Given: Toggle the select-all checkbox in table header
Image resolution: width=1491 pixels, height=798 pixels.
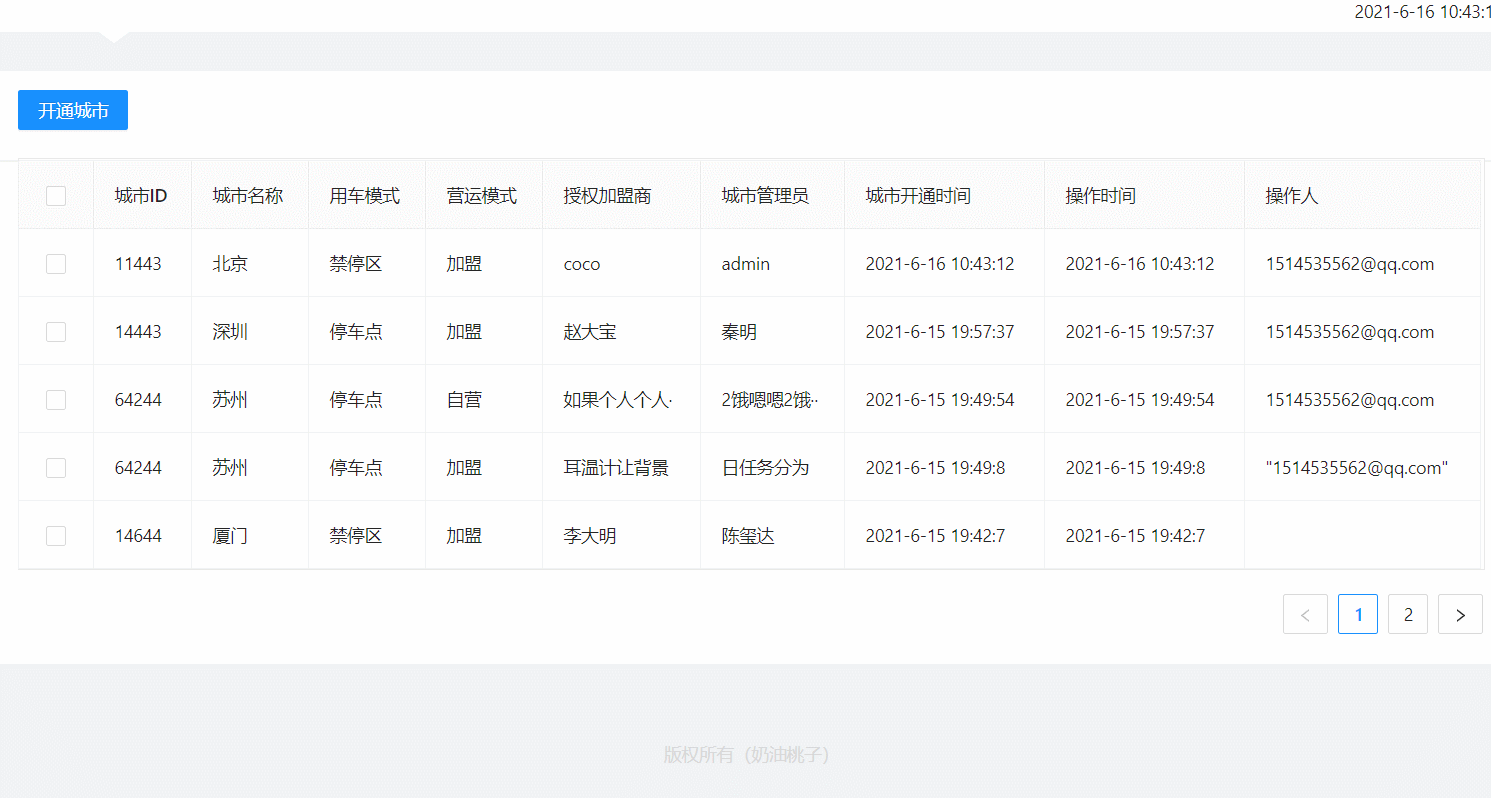Looking at the screenshot, I should point(56,196).
